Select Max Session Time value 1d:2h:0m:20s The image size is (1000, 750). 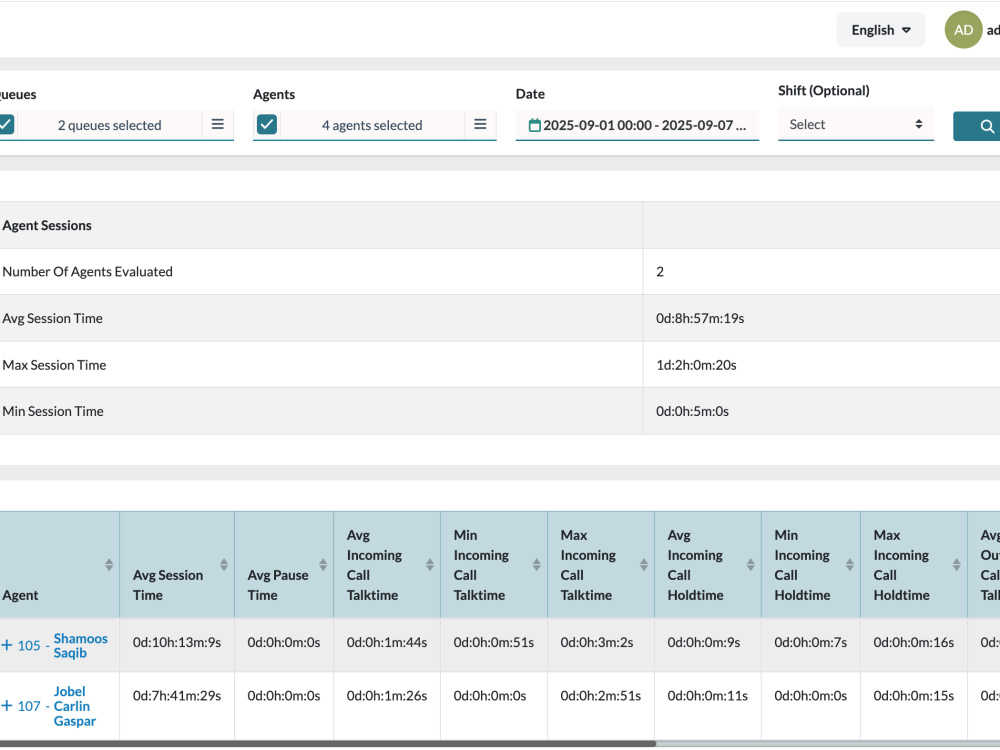pyautogui.click(x=696, y=365)
